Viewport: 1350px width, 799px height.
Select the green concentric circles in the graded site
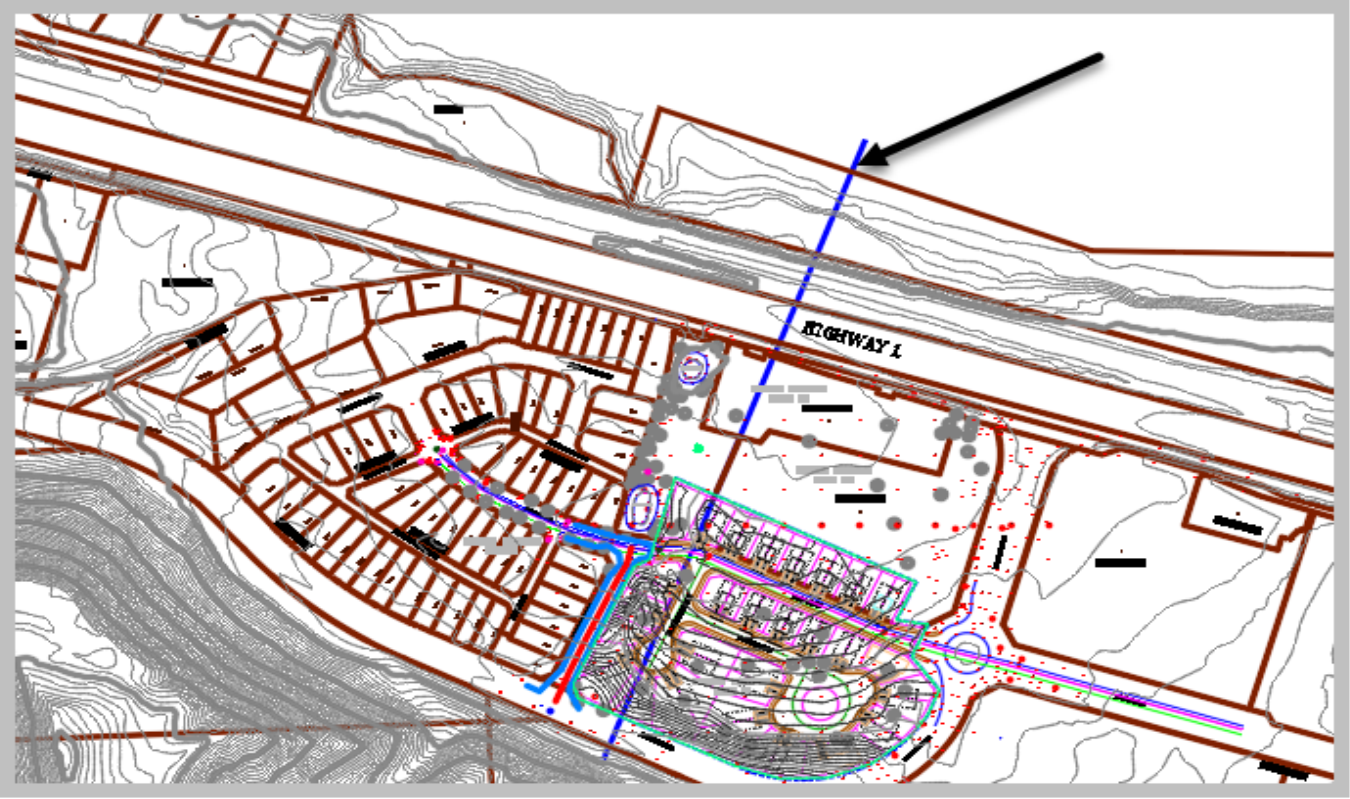[x=819, y=699]
